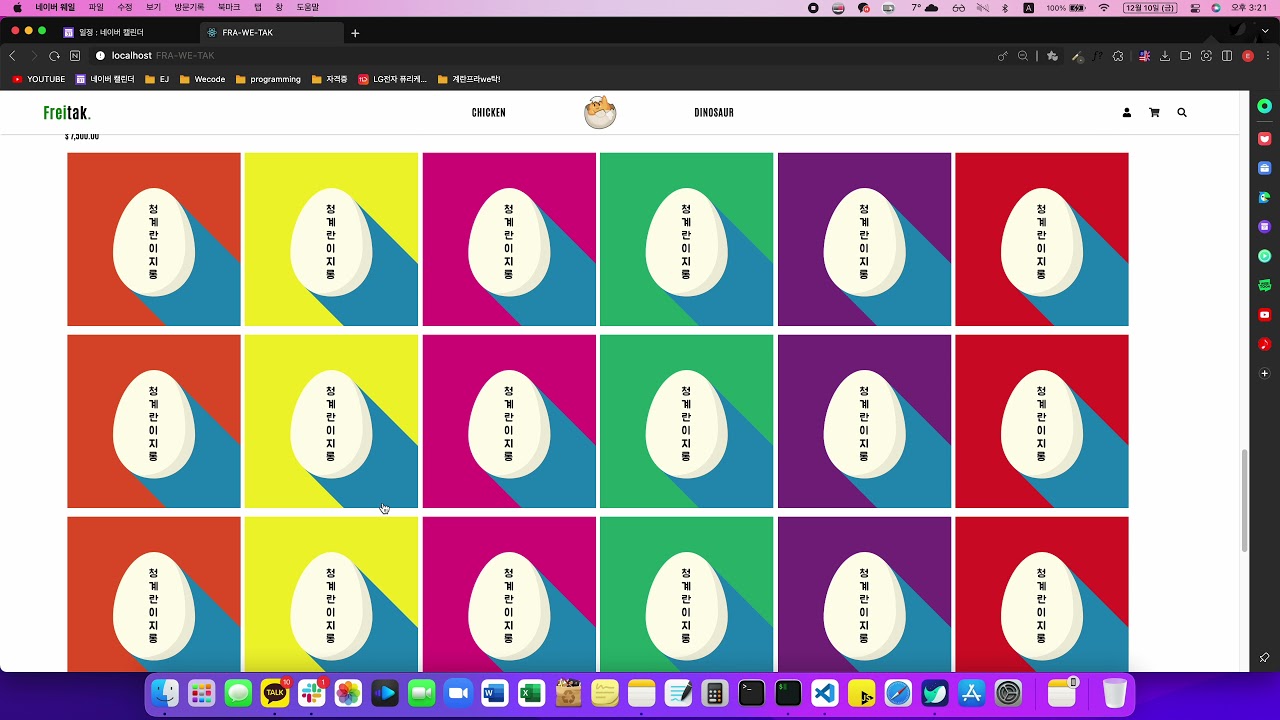
Task: Launch Visual Studio Code from the dock
Action: [x=824, y=693]
